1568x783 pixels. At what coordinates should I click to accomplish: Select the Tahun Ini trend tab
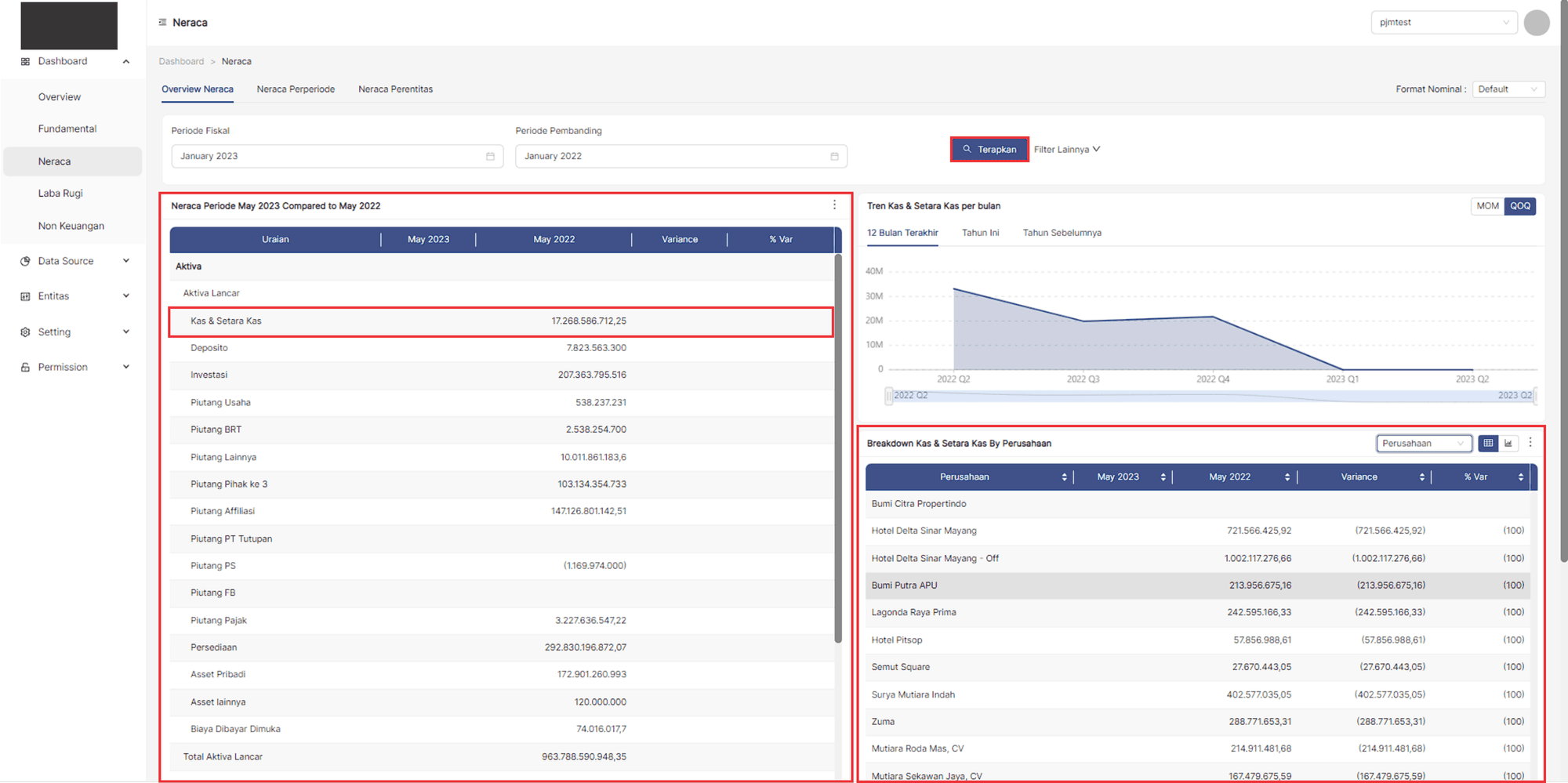point(980,233)
